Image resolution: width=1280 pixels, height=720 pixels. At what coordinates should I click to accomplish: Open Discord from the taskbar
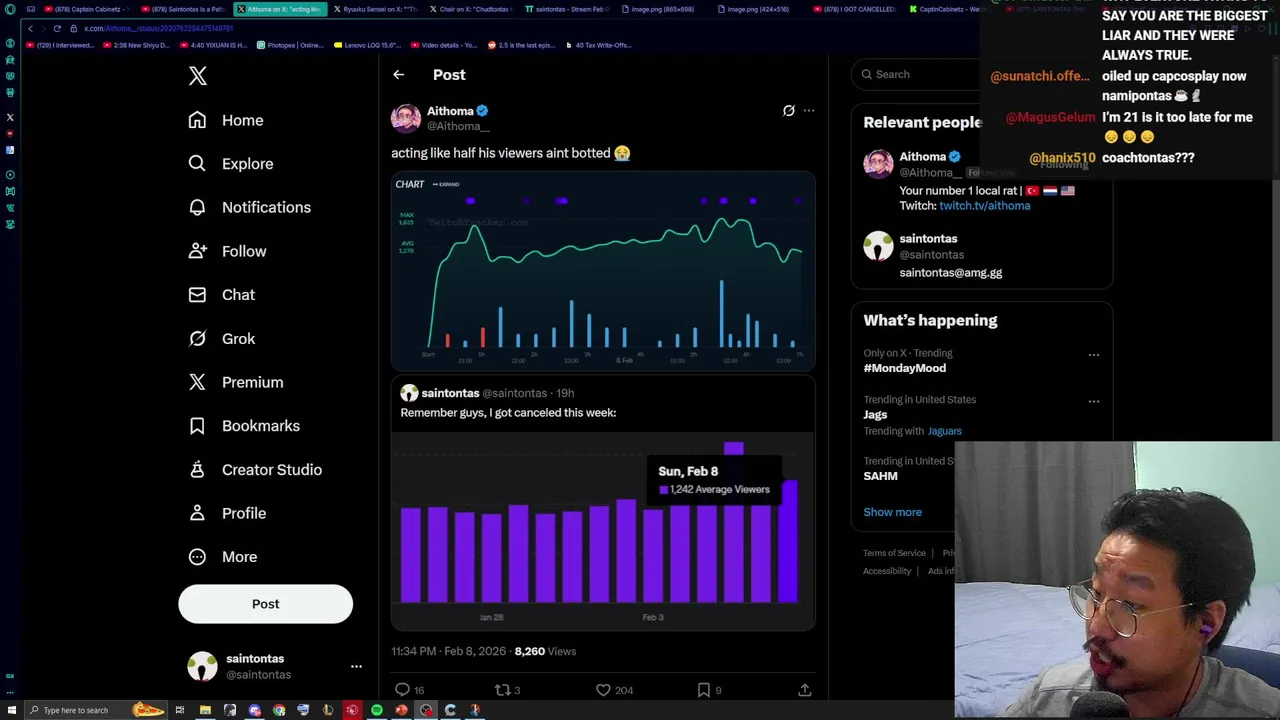click(254, 710)
